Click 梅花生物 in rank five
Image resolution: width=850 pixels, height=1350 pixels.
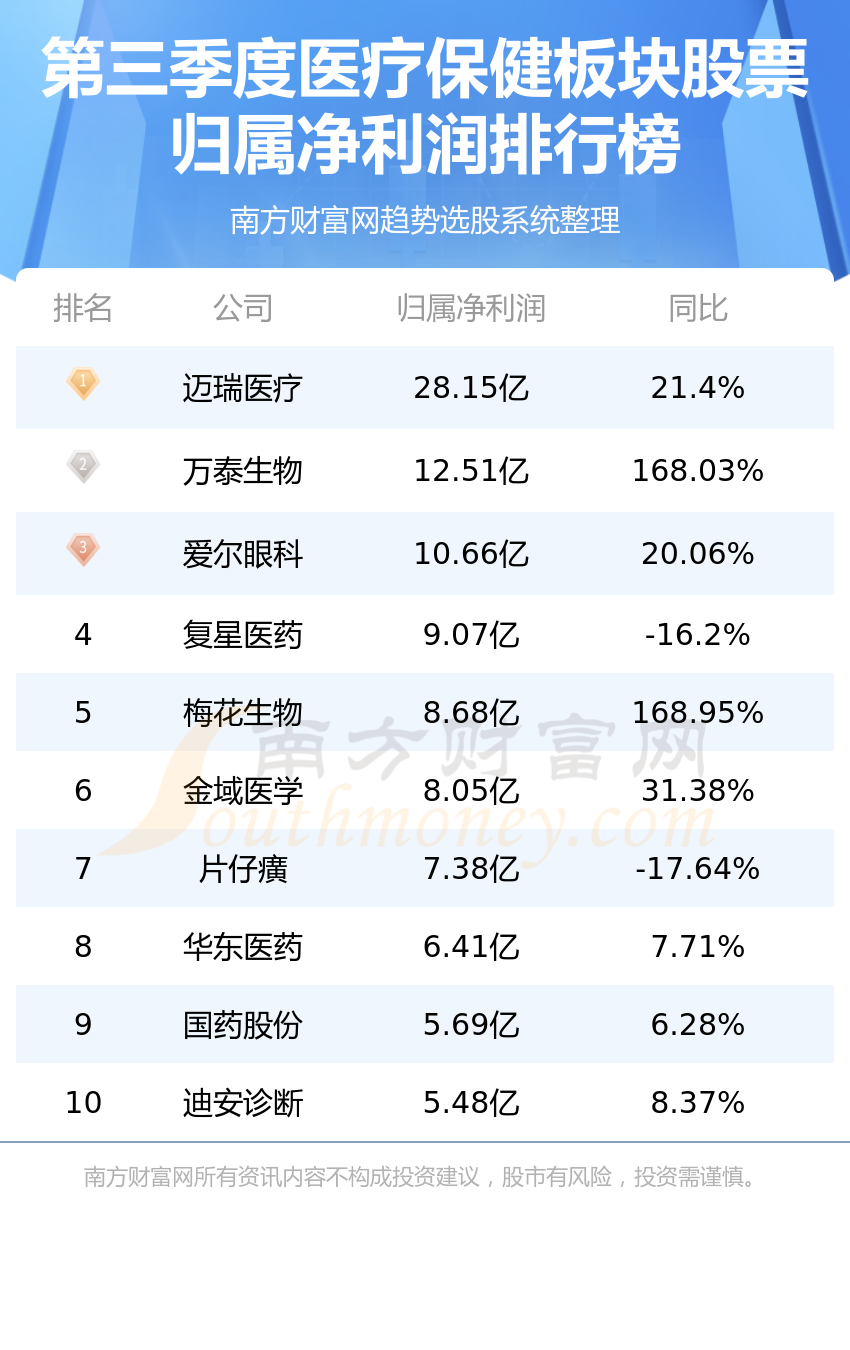tap(243, 713)
